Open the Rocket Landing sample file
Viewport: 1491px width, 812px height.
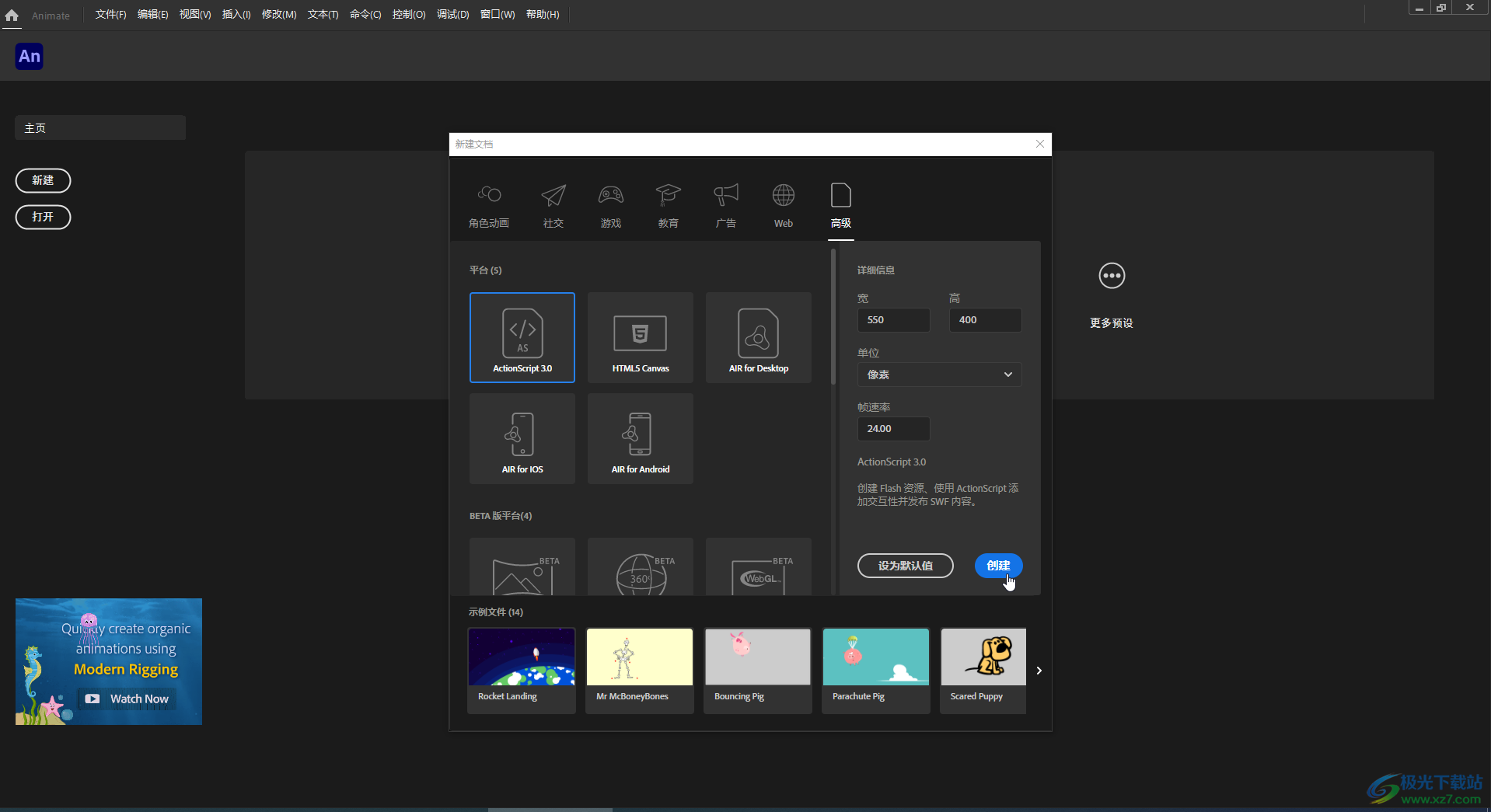pos(522,671)
